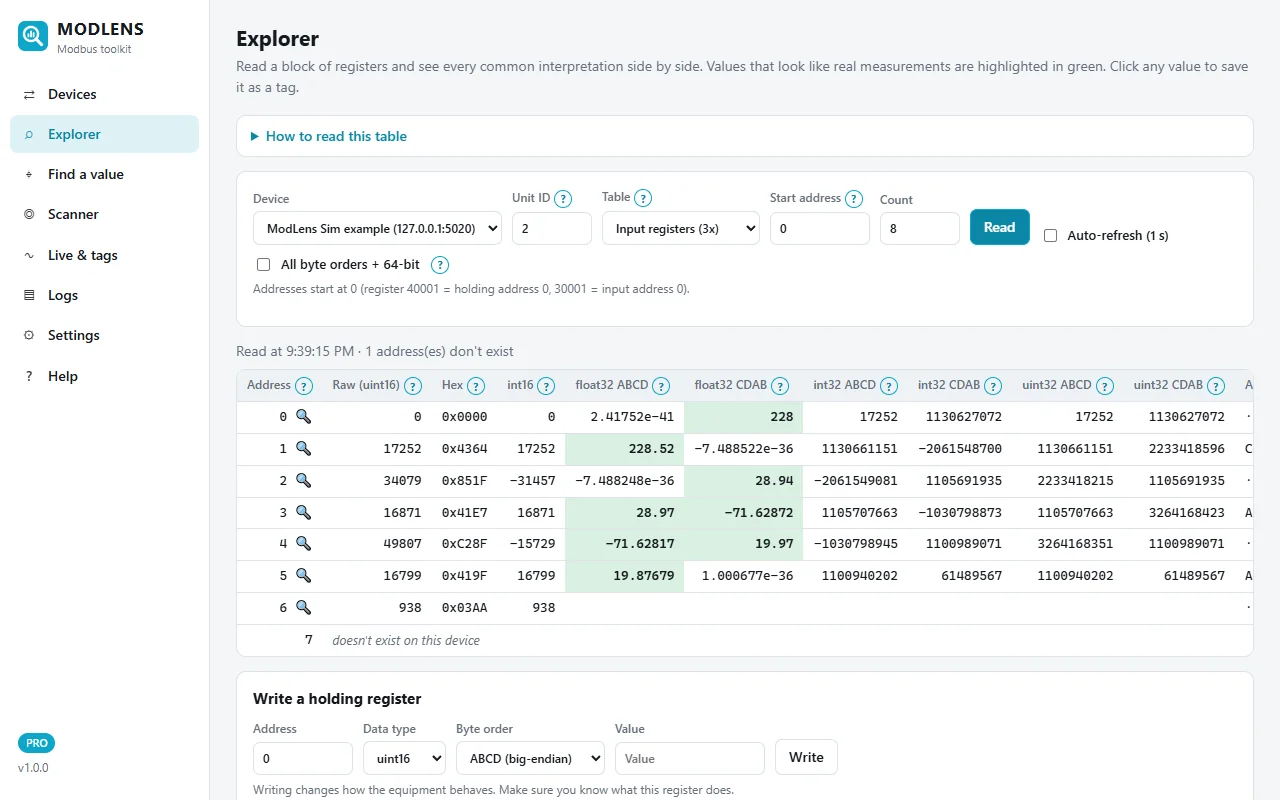Click help icon in float32 ABCD header
The image size is (1280, 800).
(x=661, y=386)
